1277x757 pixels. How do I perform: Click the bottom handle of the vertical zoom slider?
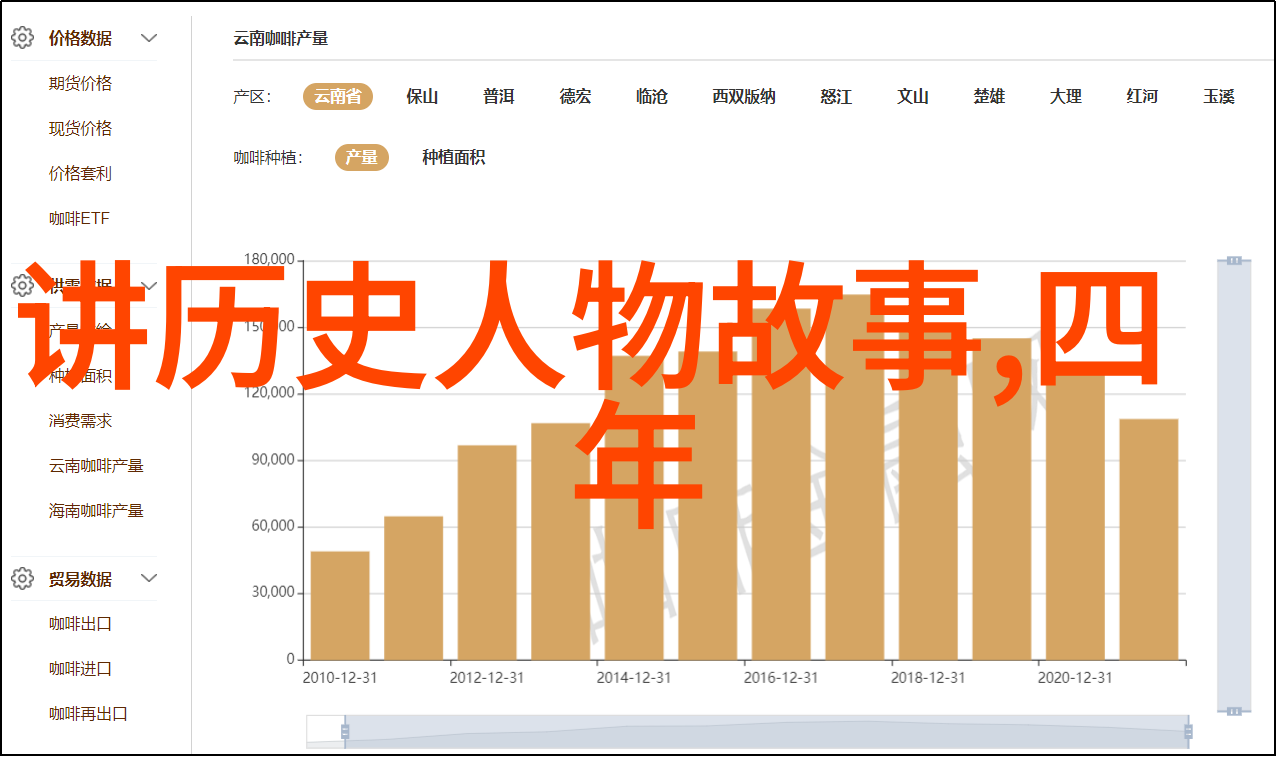[1234, 710]
